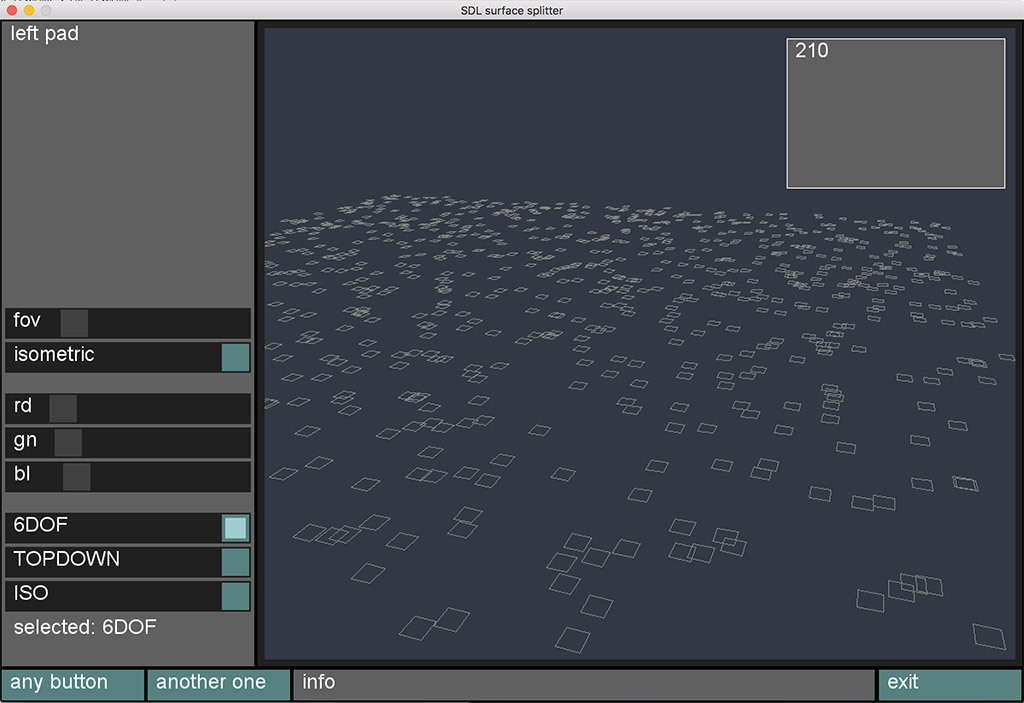This screenshot has height=703, width=1024.
Task: Click the info bar at the bottom
Action: pos(583,684)
